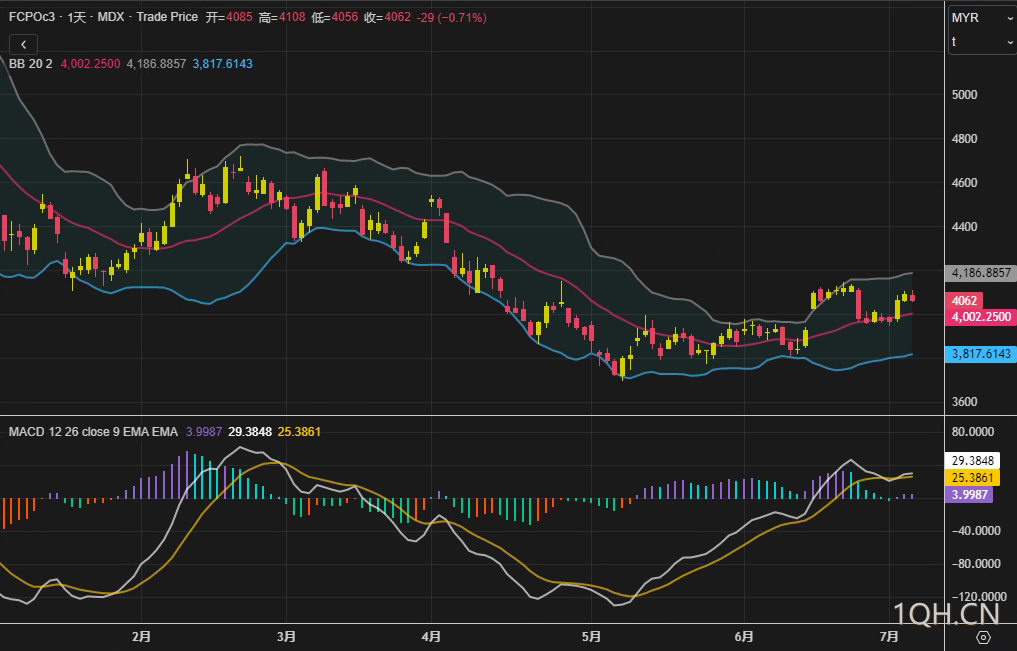Select the BB 20 2 indicator label
The image size is (1017, 651).
point(30,63)
